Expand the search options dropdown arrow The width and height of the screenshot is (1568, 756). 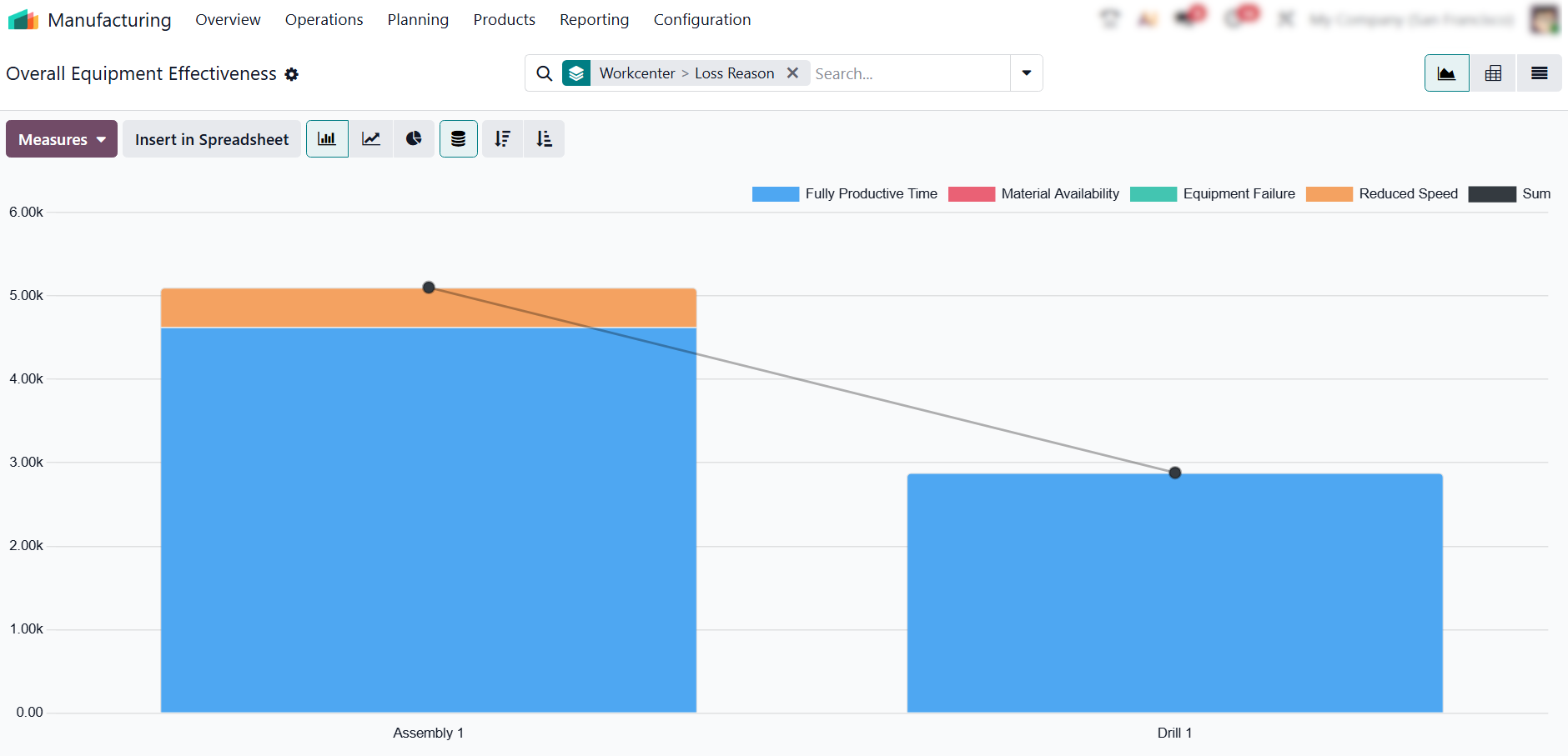pos(1027,73)
